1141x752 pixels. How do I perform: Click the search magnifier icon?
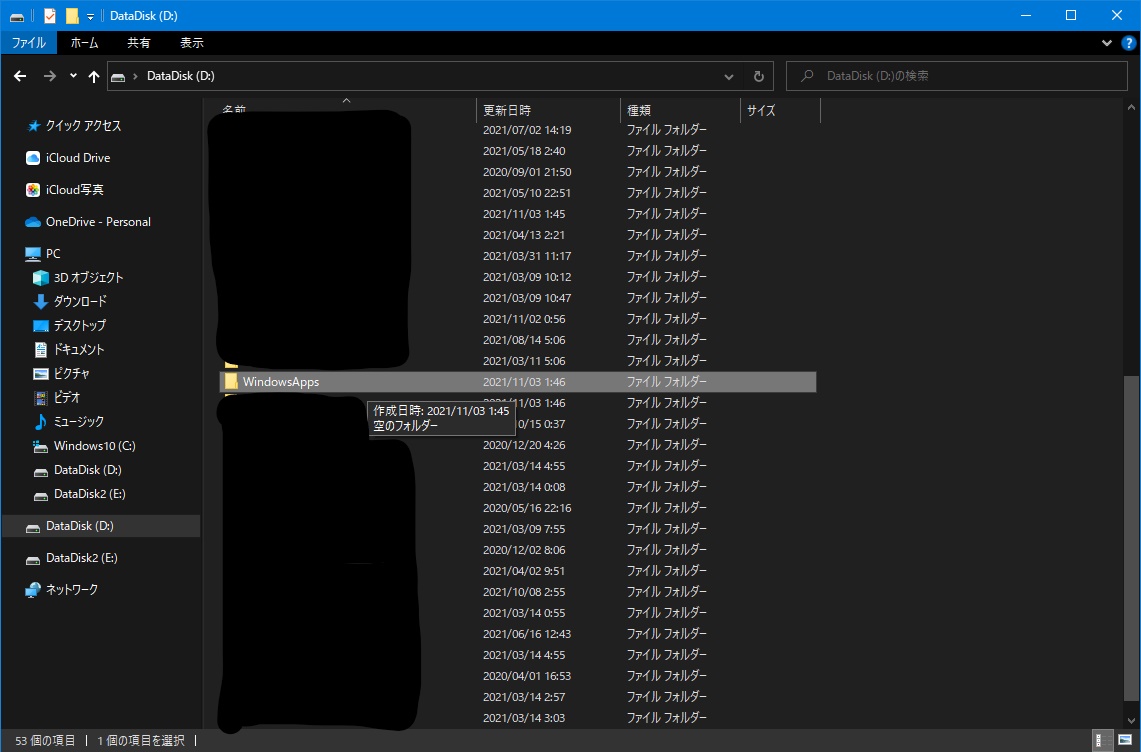coord(807,76)
